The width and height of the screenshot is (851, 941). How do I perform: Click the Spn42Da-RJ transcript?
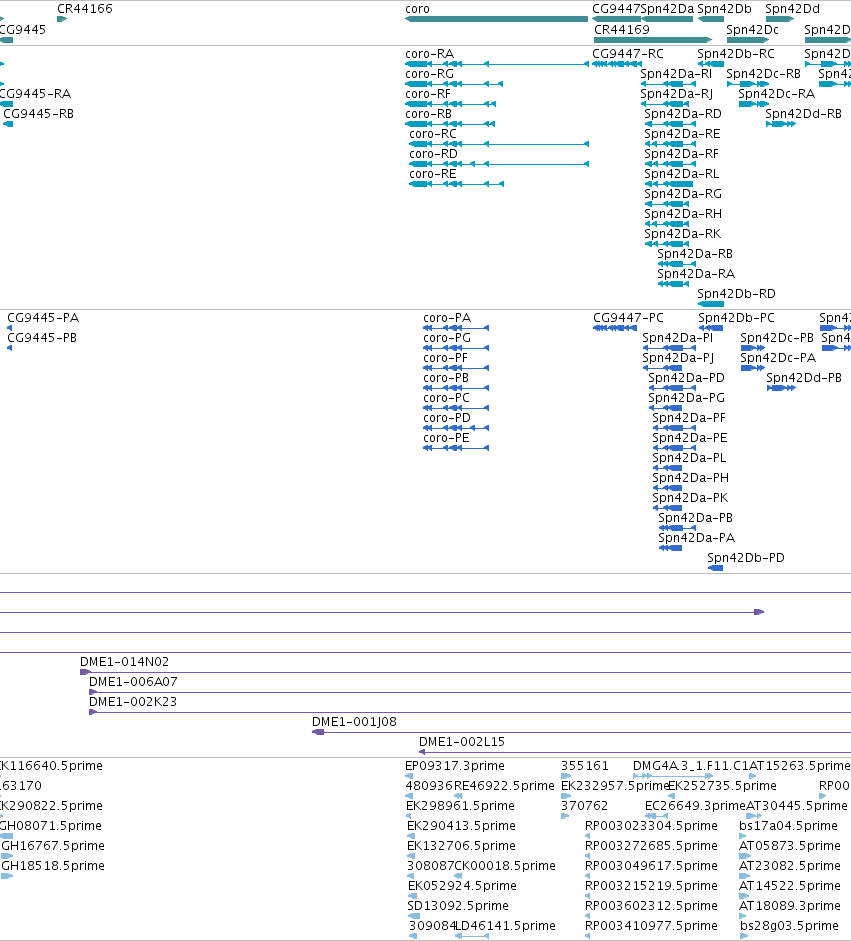point(665,104)
